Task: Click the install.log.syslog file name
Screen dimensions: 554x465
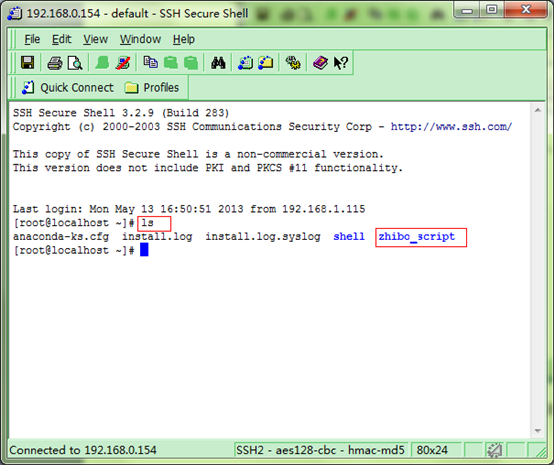Action: (x=263, y=236)
